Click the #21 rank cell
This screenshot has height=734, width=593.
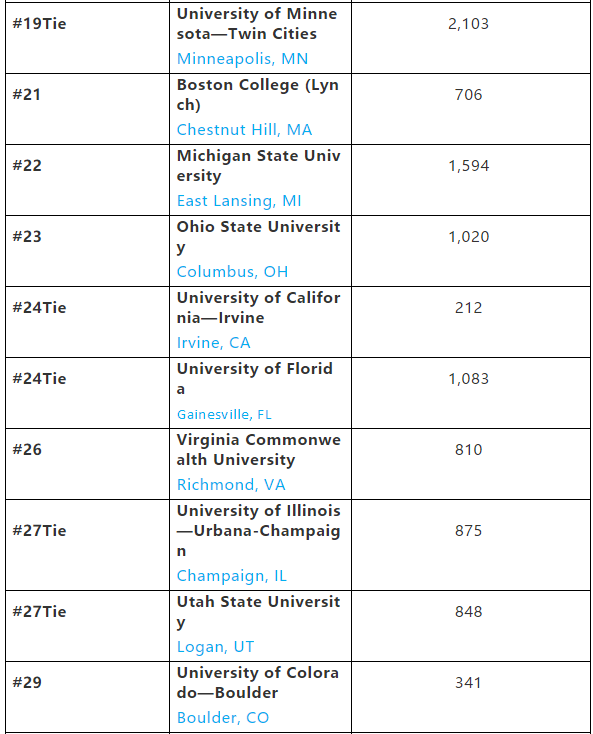[x=87, y=109]
